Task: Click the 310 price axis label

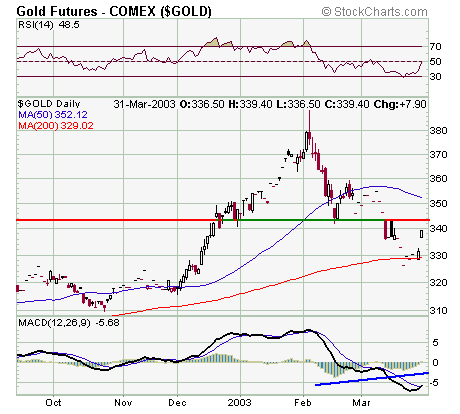Action: (438, 310)
